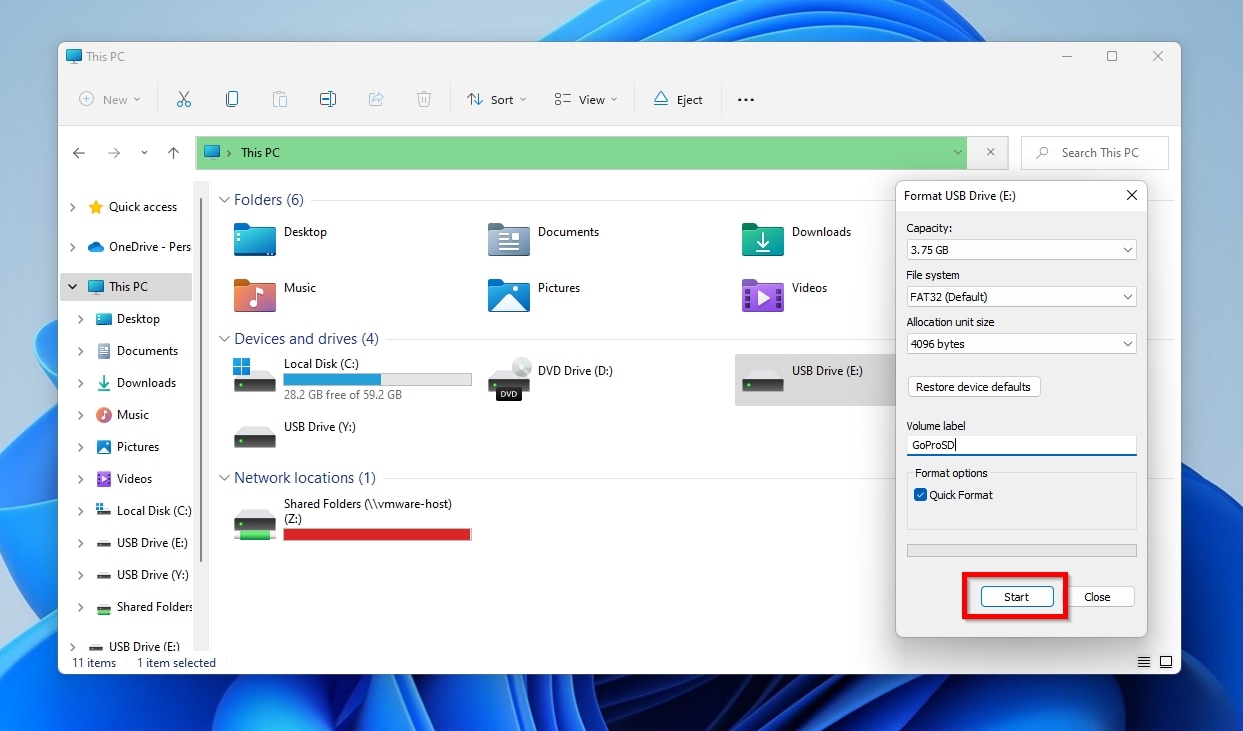Click the Local Disk C: capacity bar
1243x731 pixels.
coord(377,379)
